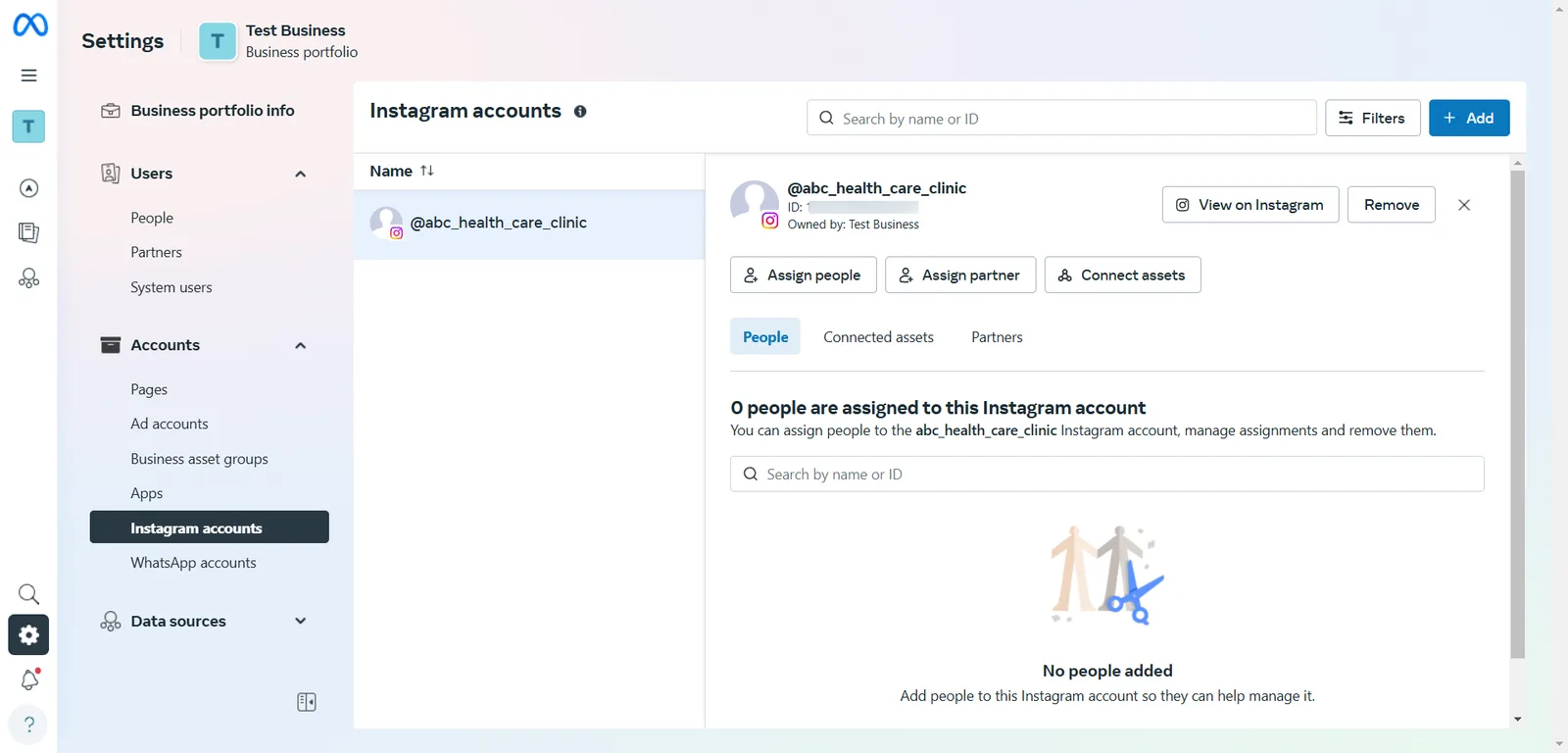Switch to the People tab
The image size is (1568, 753).
(765, 336)
